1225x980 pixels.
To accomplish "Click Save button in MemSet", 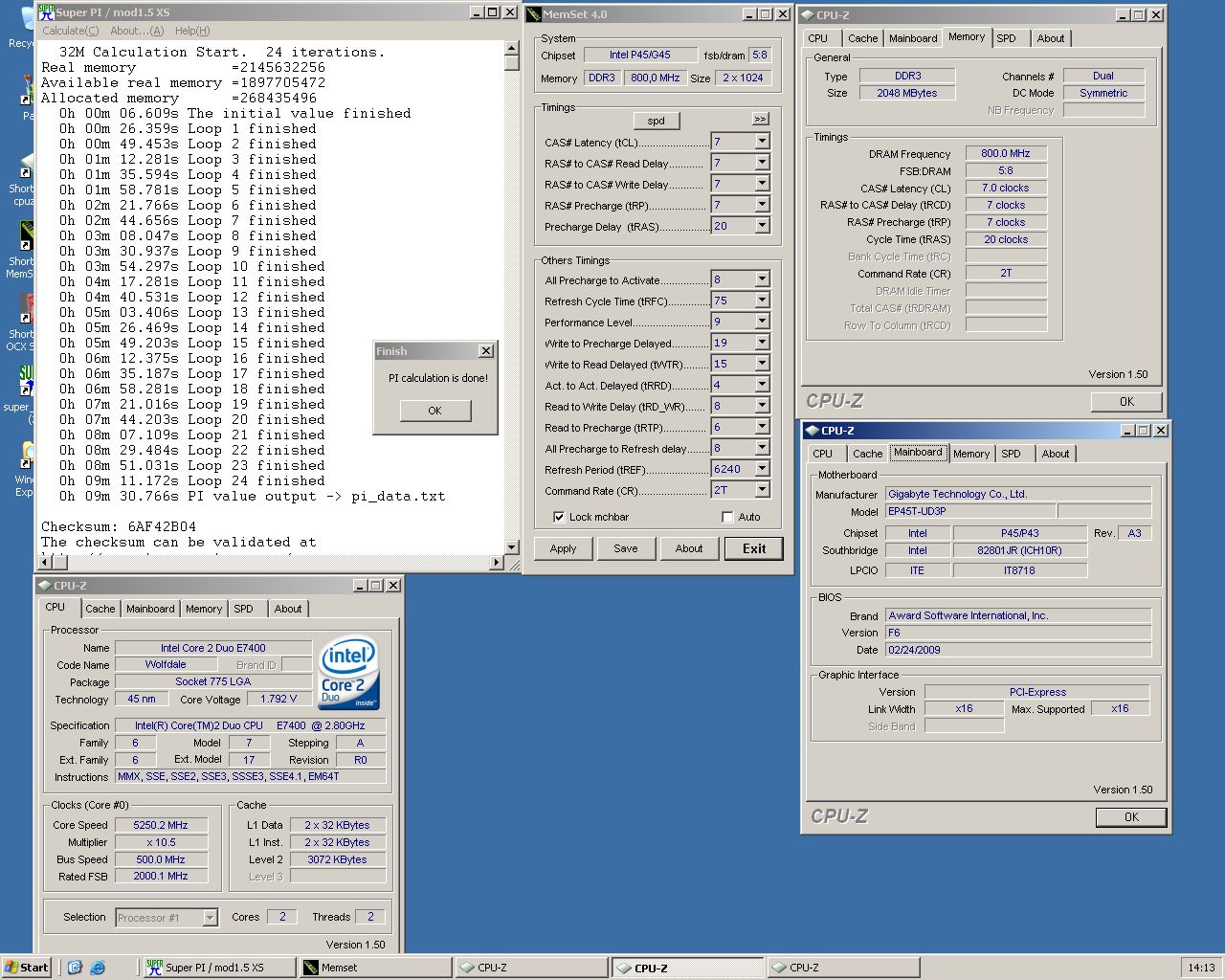I will [626, 548].
